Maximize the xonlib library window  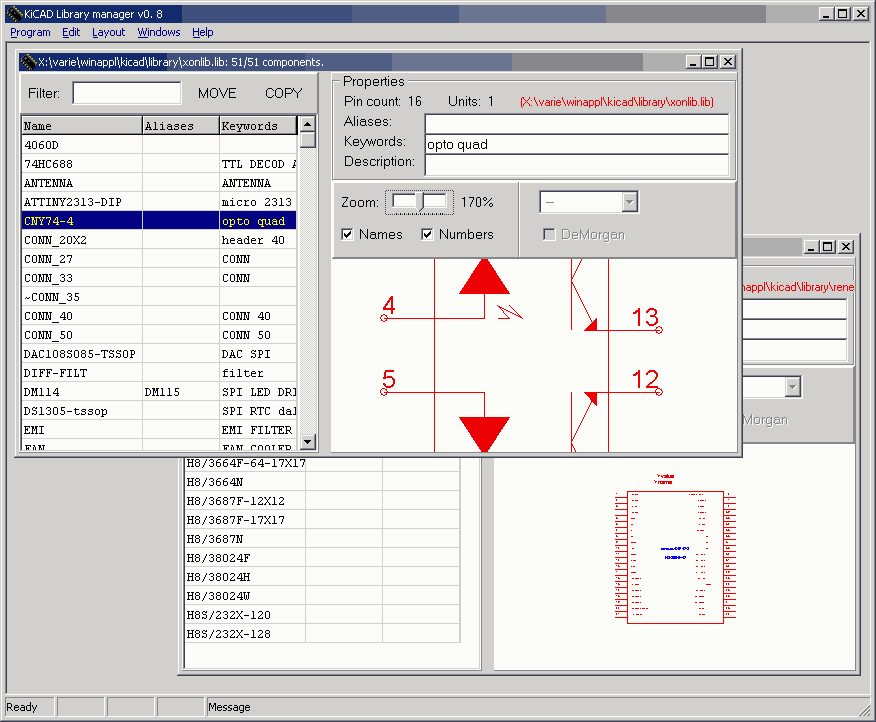pos(710,62)
